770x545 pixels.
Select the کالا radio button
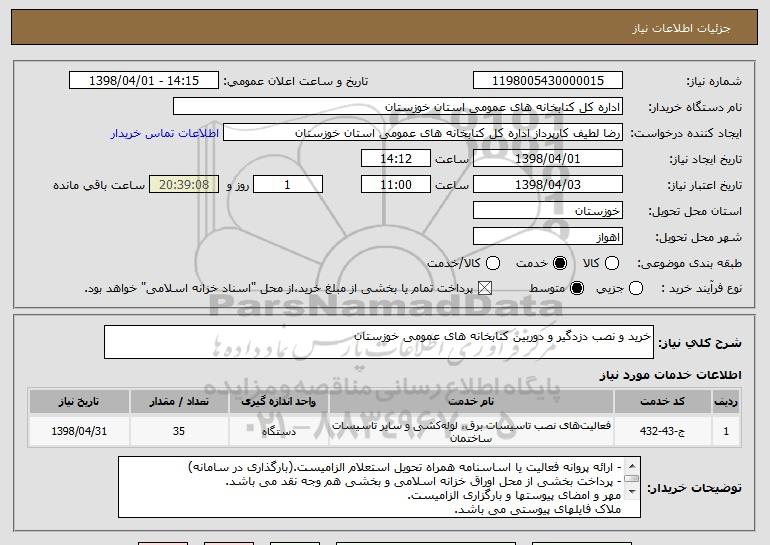611,263
